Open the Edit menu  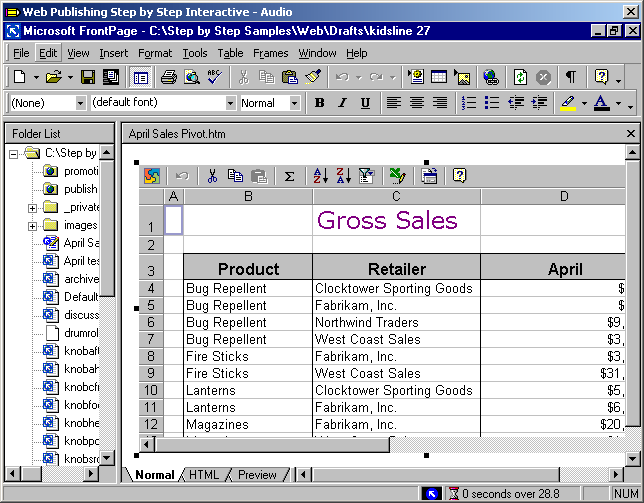[x=48, y=53]
